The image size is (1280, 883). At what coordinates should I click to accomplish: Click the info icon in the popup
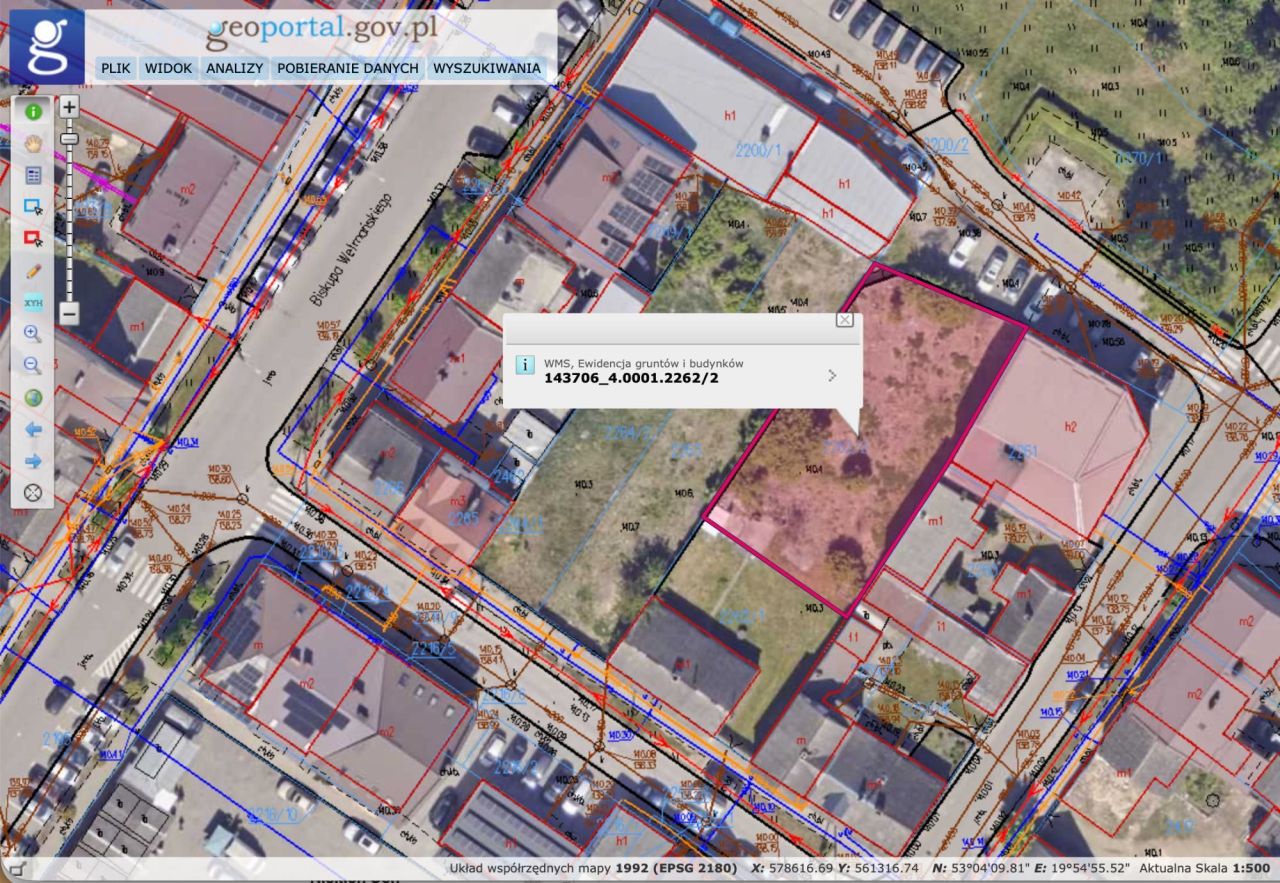[525, 365]
